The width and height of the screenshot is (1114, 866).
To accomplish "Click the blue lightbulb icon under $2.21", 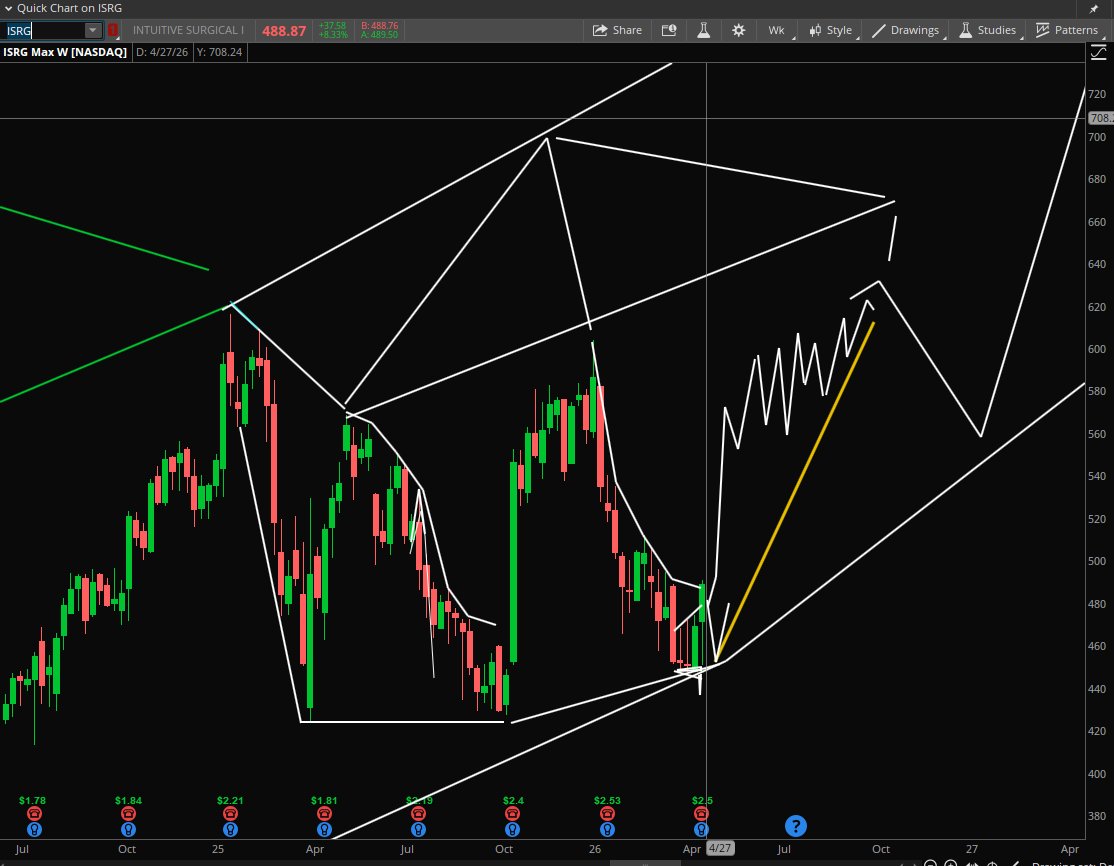I will pyautogui.click(x=230, y=829).
